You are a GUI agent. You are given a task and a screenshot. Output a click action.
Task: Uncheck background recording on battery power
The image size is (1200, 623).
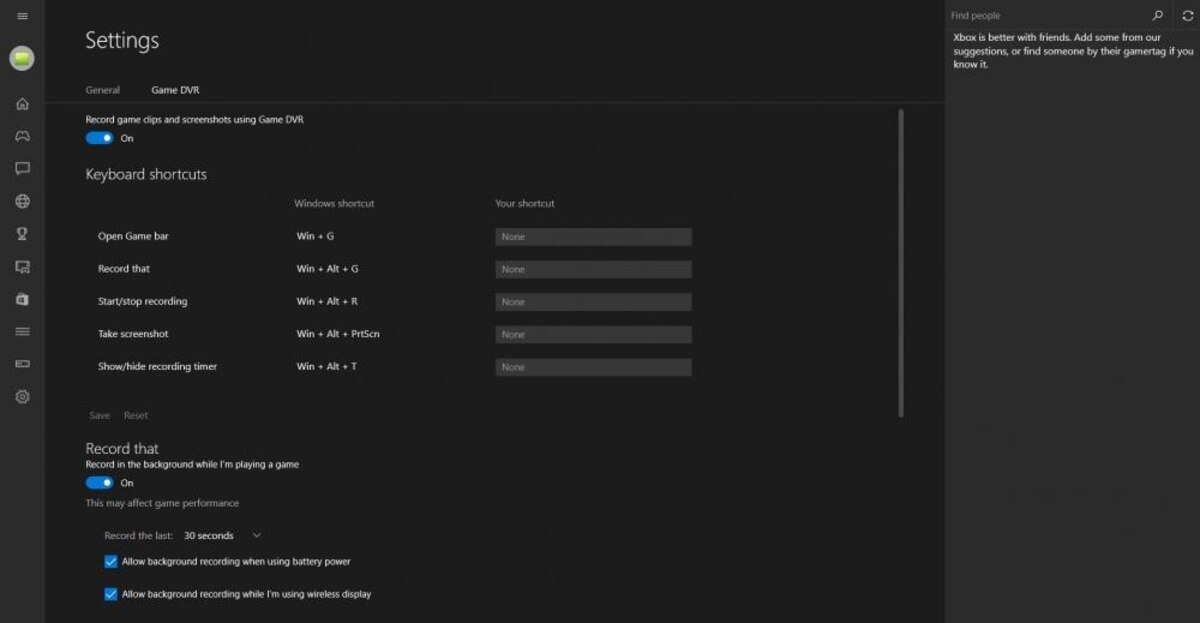110,561
